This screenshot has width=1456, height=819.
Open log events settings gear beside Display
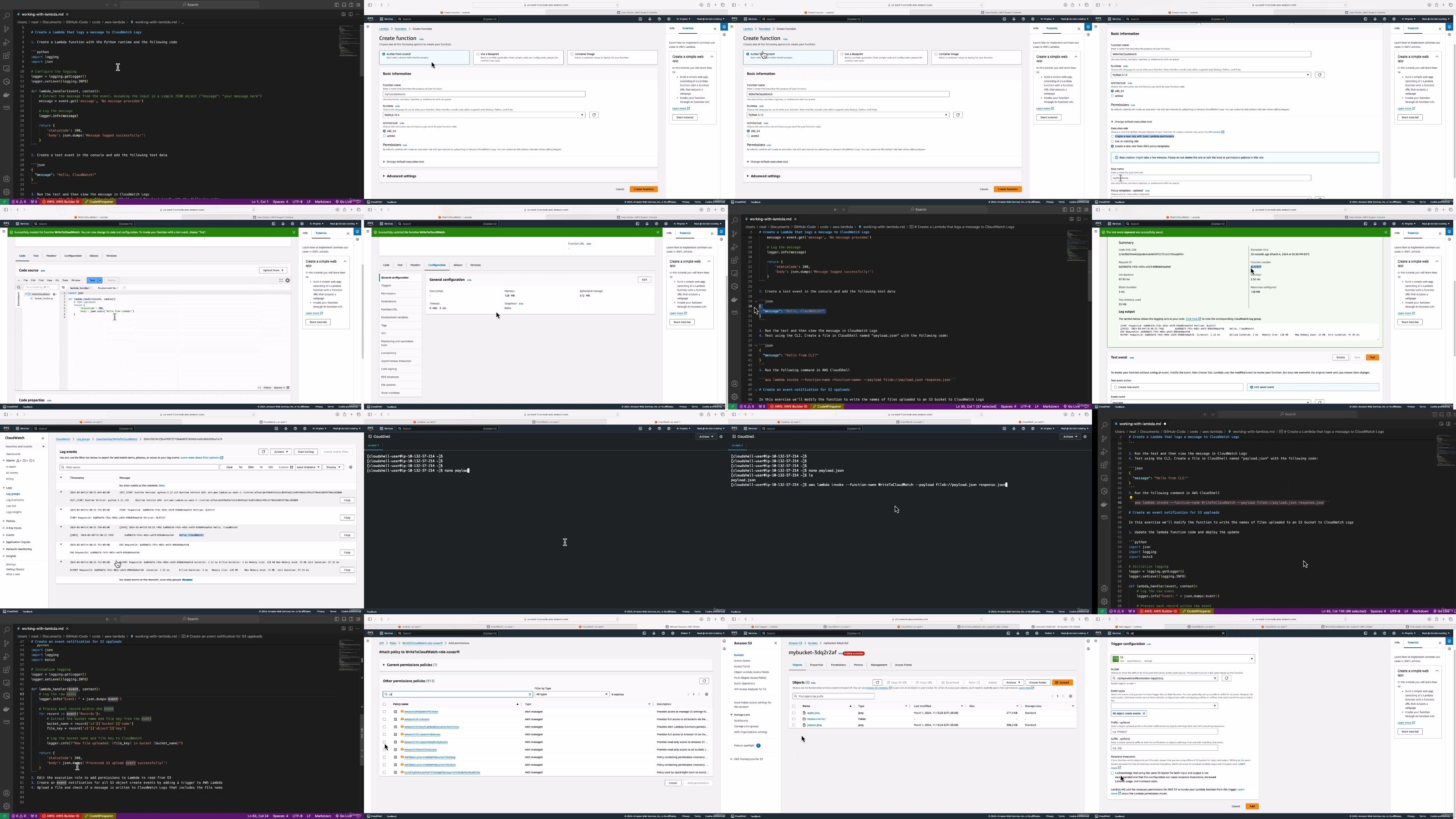350,467
